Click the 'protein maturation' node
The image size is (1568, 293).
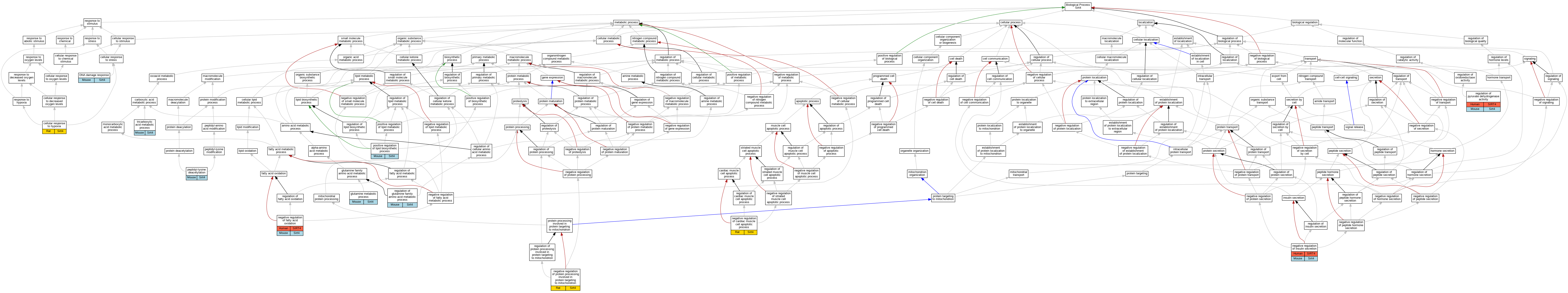coord(551,101)
